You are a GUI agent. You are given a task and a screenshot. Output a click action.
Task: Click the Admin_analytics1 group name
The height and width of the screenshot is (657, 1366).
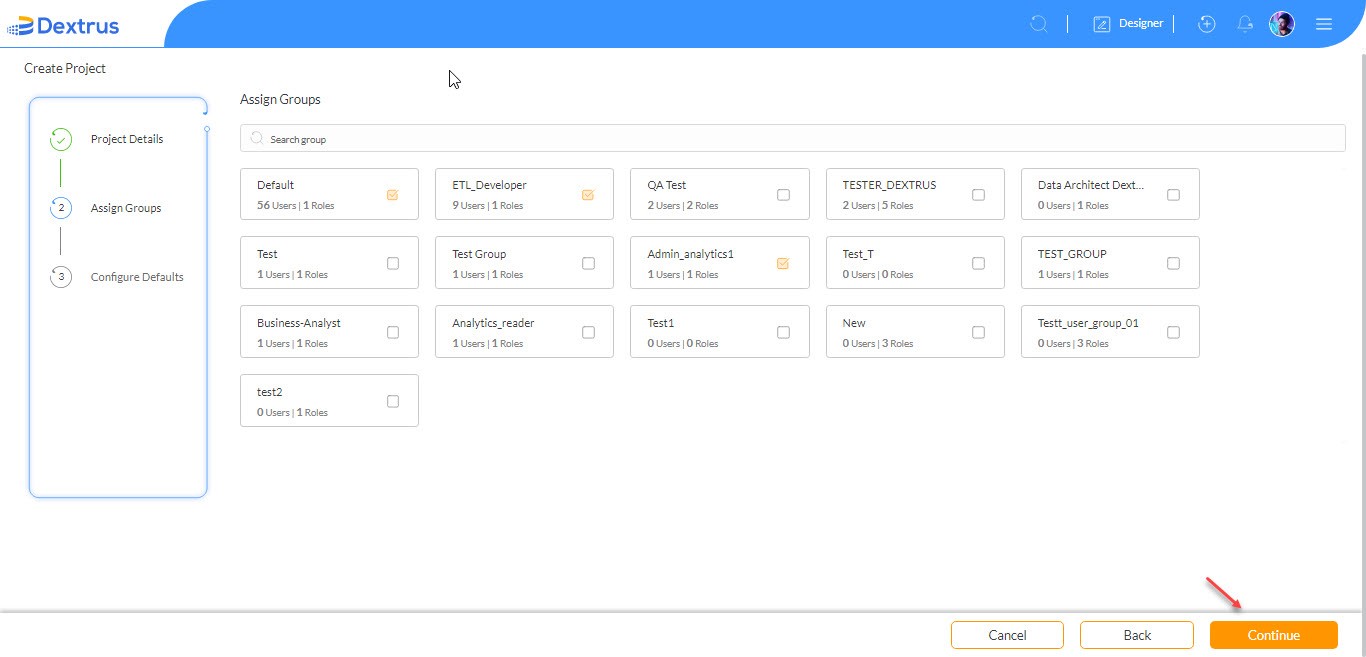coord(691,254)
